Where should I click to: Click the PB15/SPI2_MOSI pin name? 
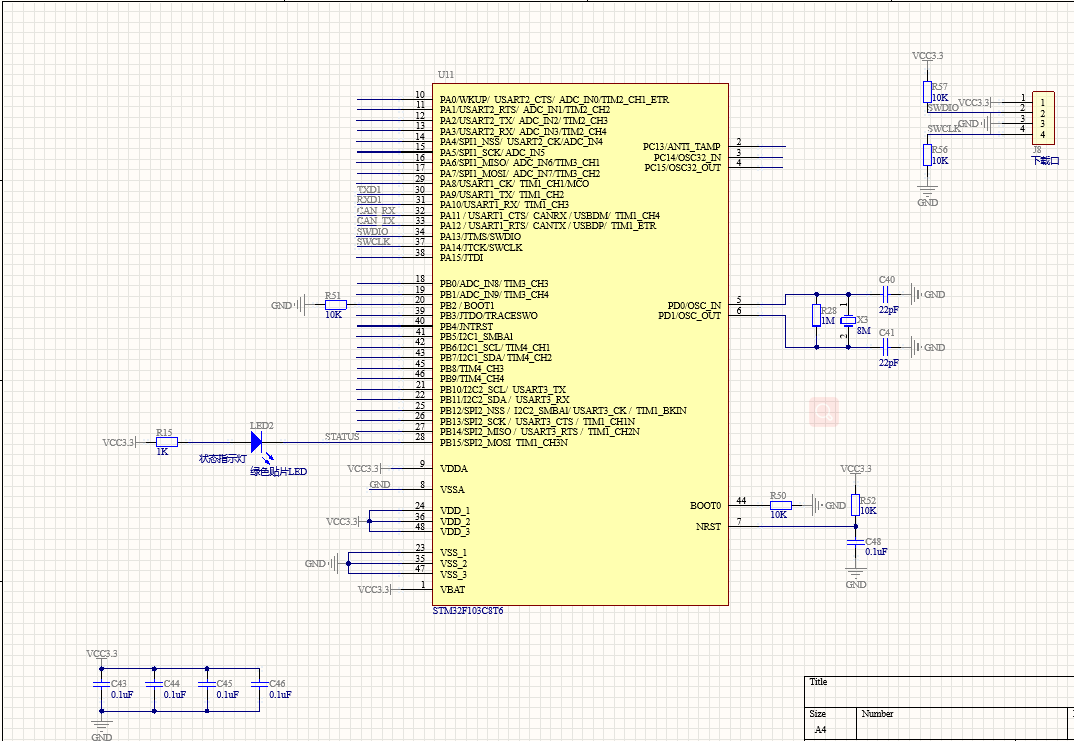click(x=503, y=442)
